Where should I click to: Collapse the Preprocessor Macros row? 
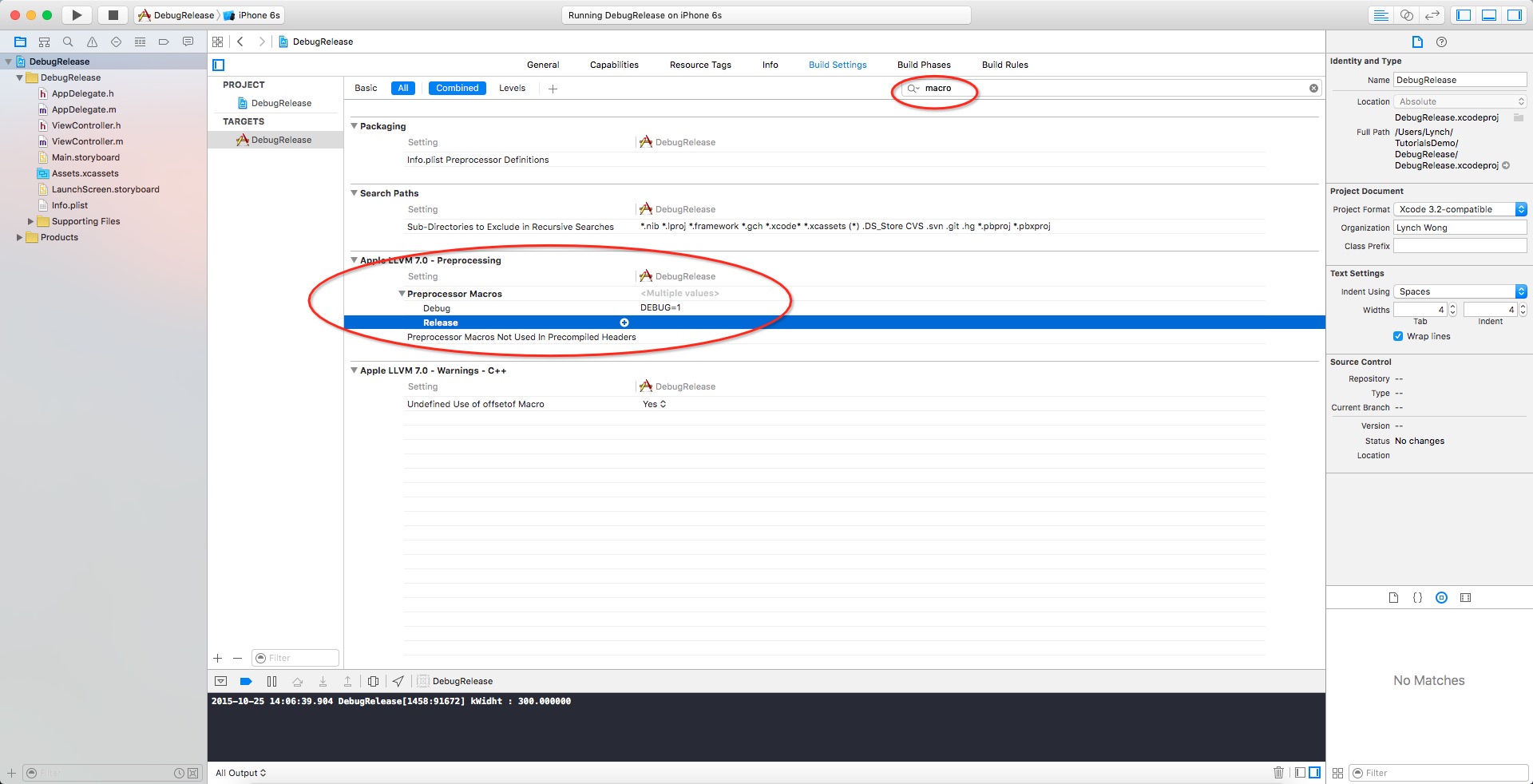(x=402, y=294)
